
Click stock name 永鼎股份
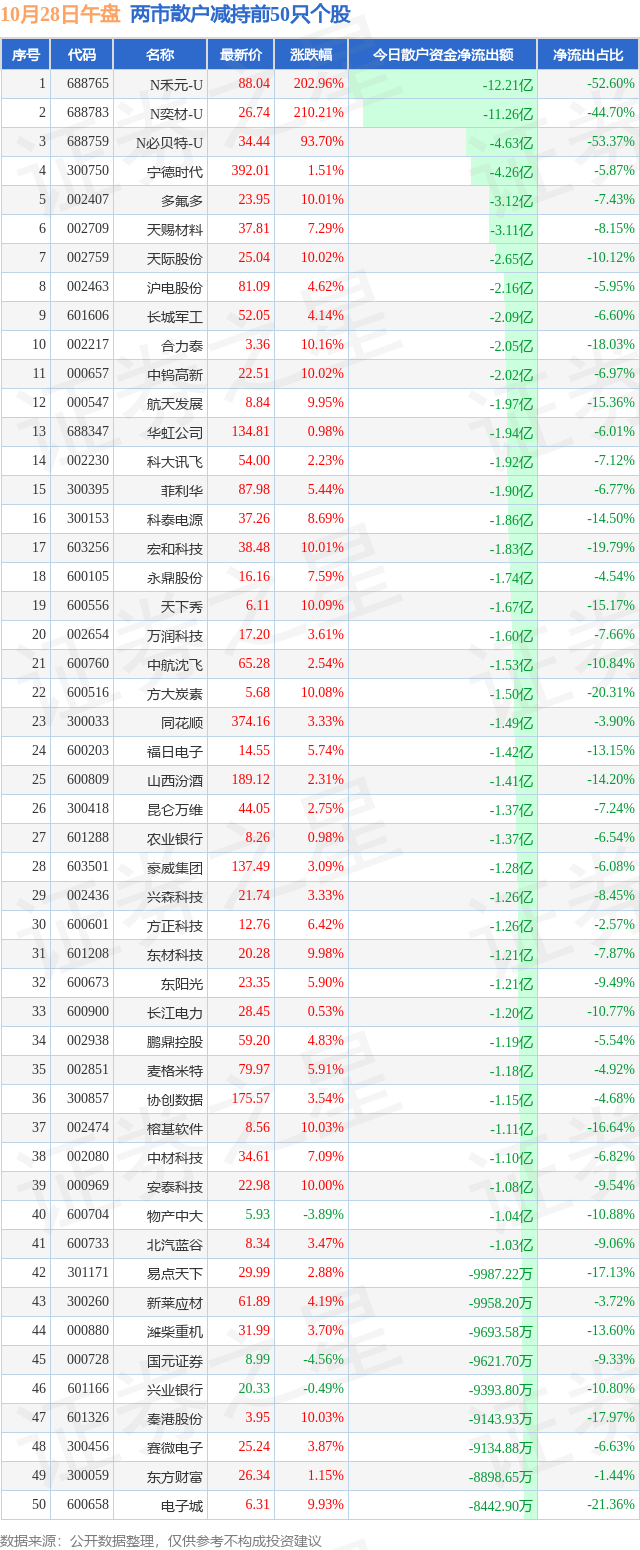click(175, 577)
